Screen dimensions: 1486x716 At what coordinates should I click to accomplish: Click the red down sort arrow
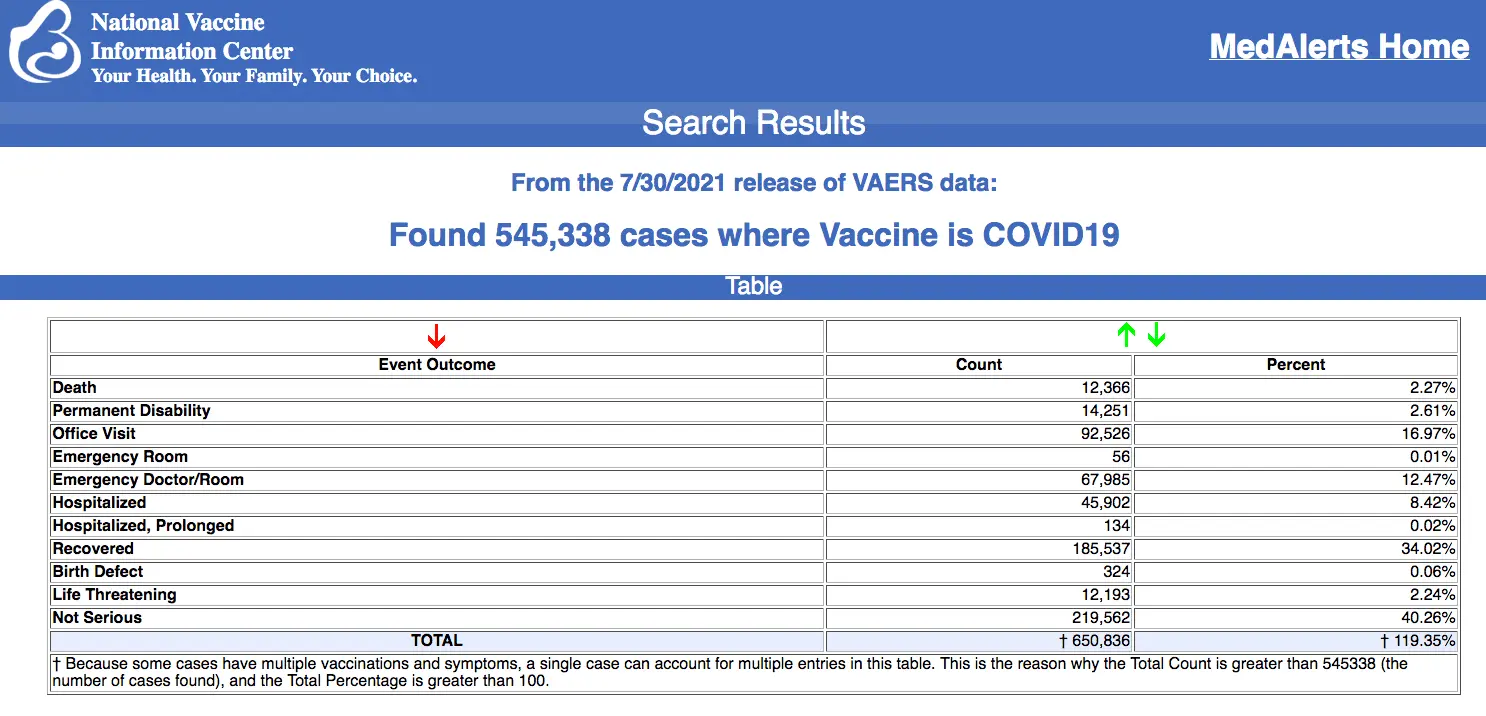coord(436,336)
